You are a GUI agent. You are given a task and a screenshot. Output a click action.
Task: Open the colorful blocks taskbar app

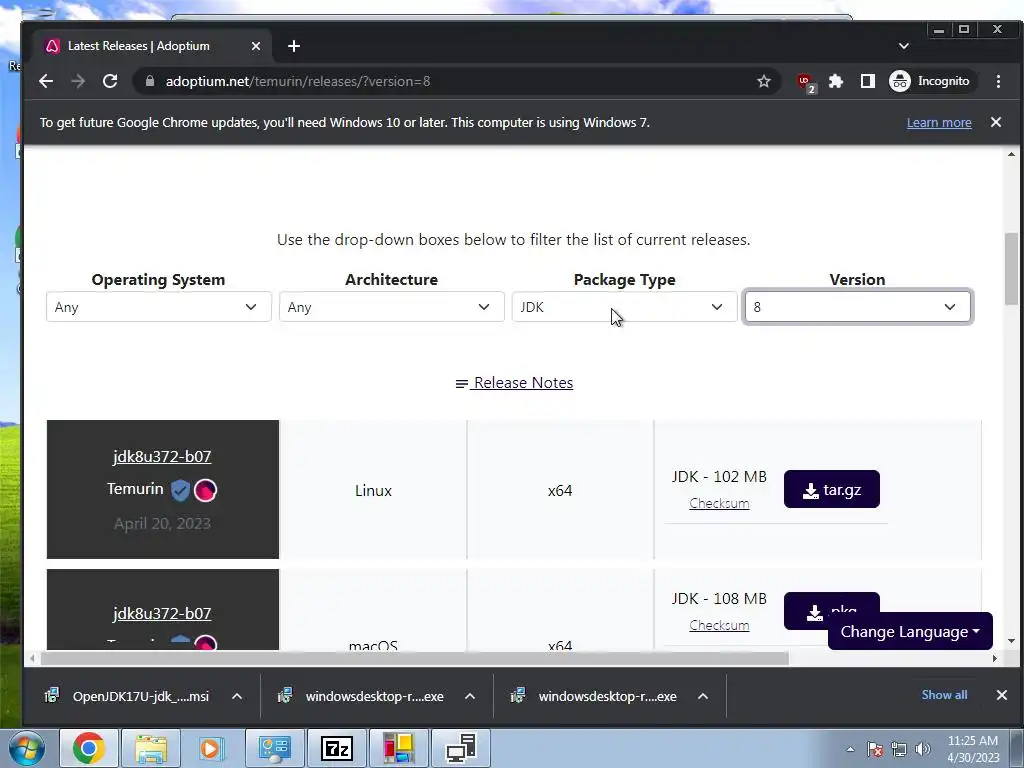click(398, 748)
